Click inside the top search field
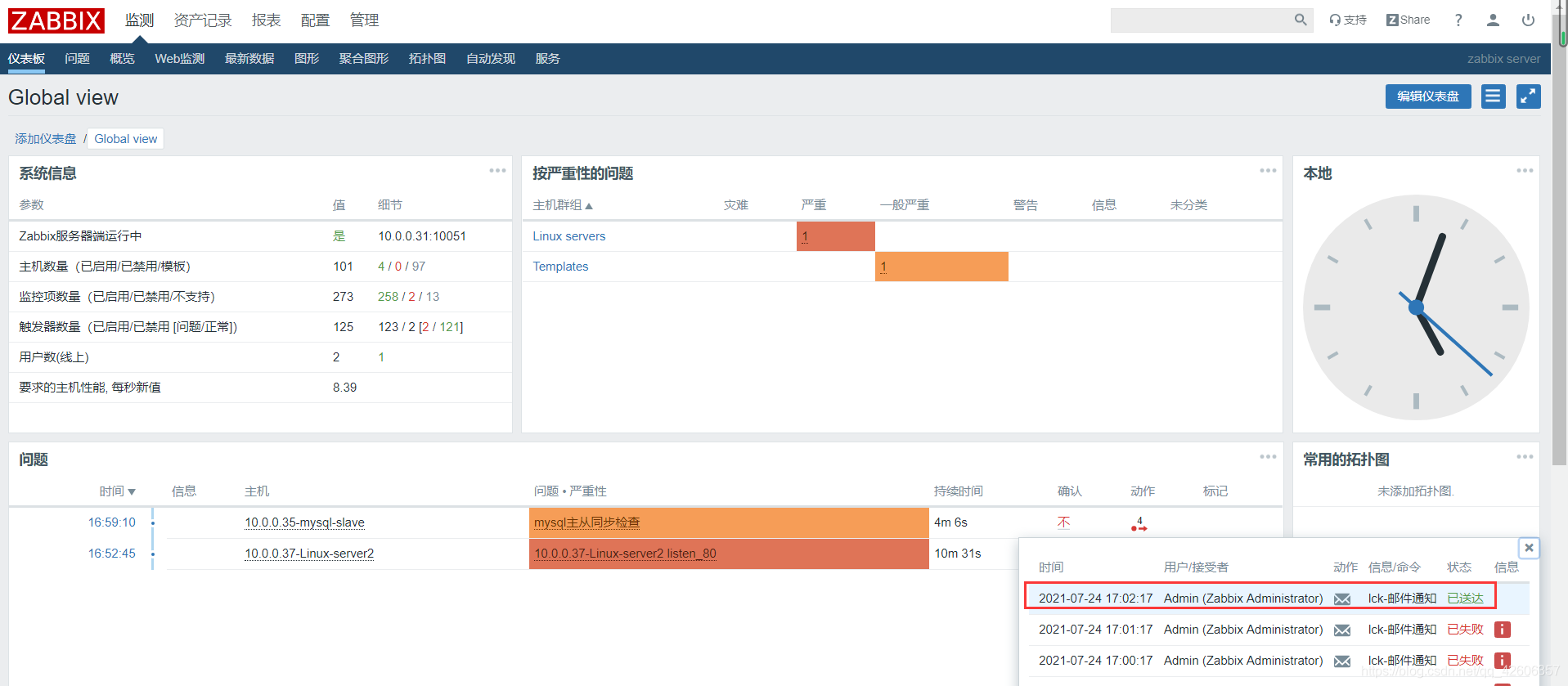 pos(1201,20)
